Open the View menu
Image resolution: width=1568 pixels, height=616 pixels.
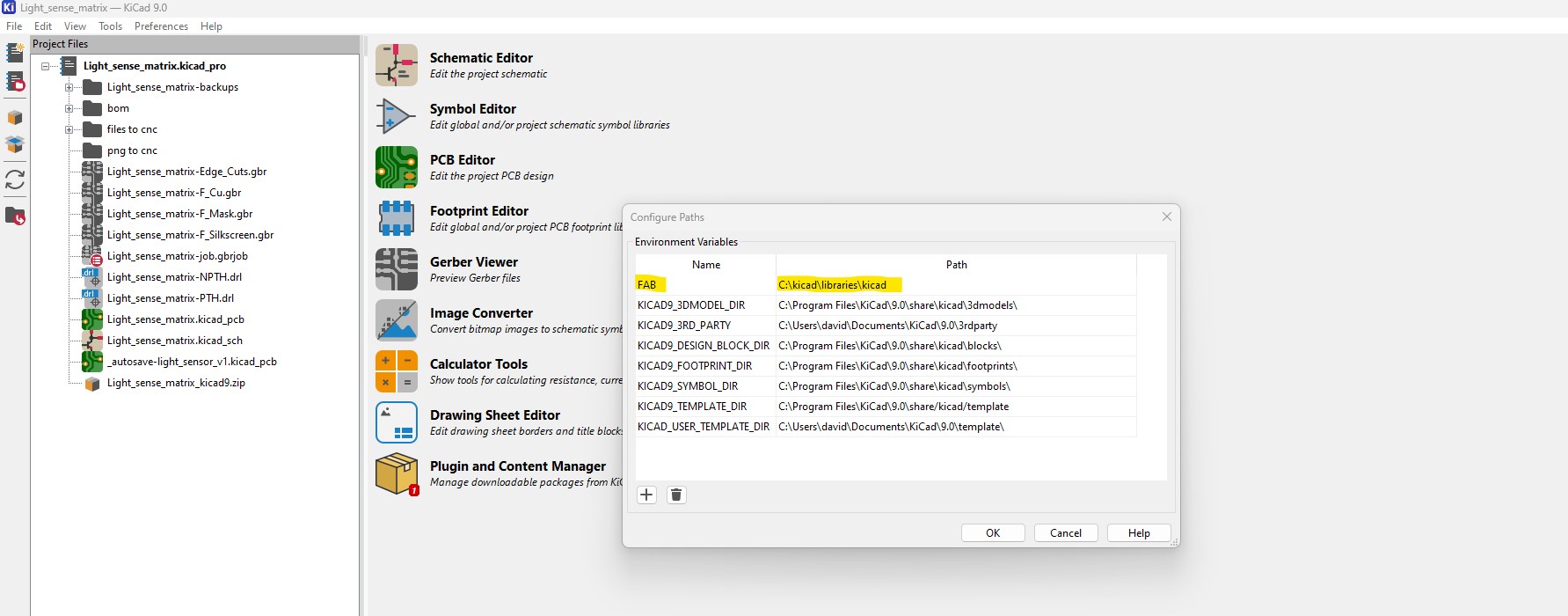pos(76,26)
